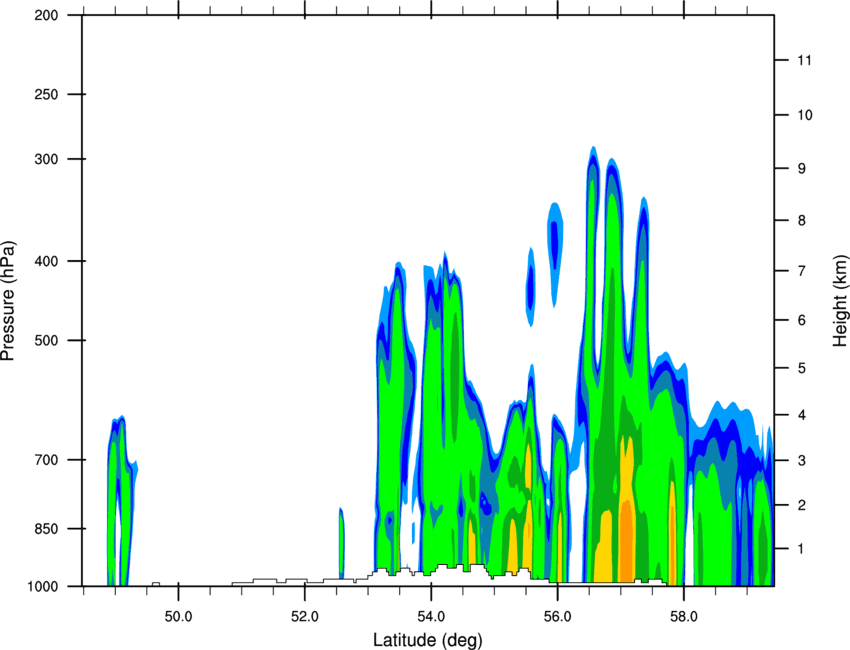This screenshot has height=650, width=850.
Task: Click the 'Pressure (hPa)' axis title
Action: 8,301
